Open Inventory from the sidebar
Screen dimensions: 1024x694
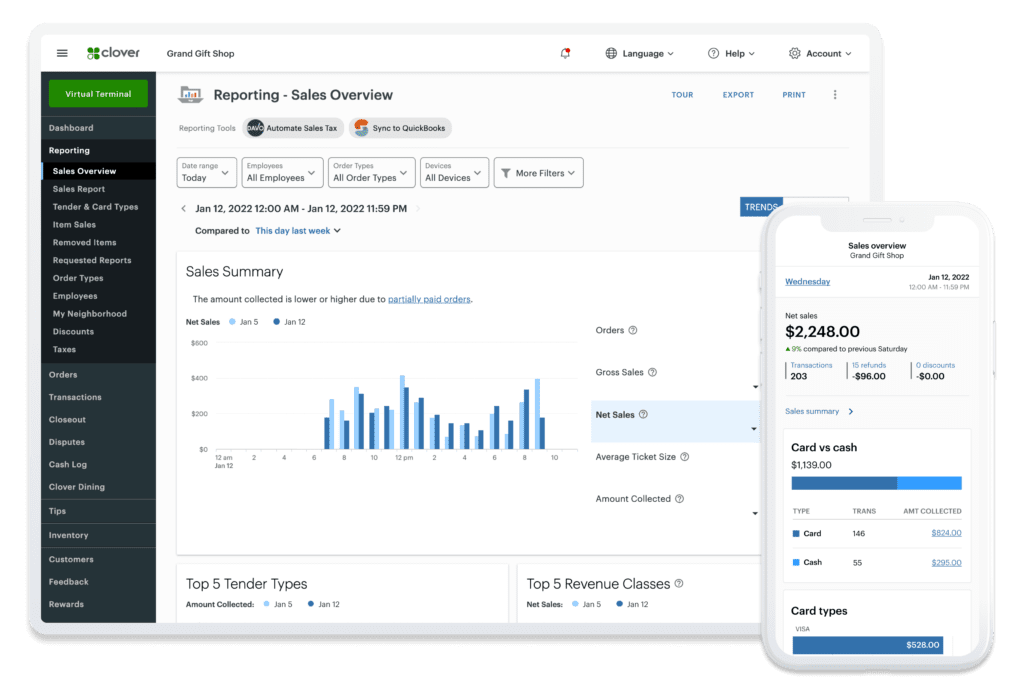(x=69, y=535)
